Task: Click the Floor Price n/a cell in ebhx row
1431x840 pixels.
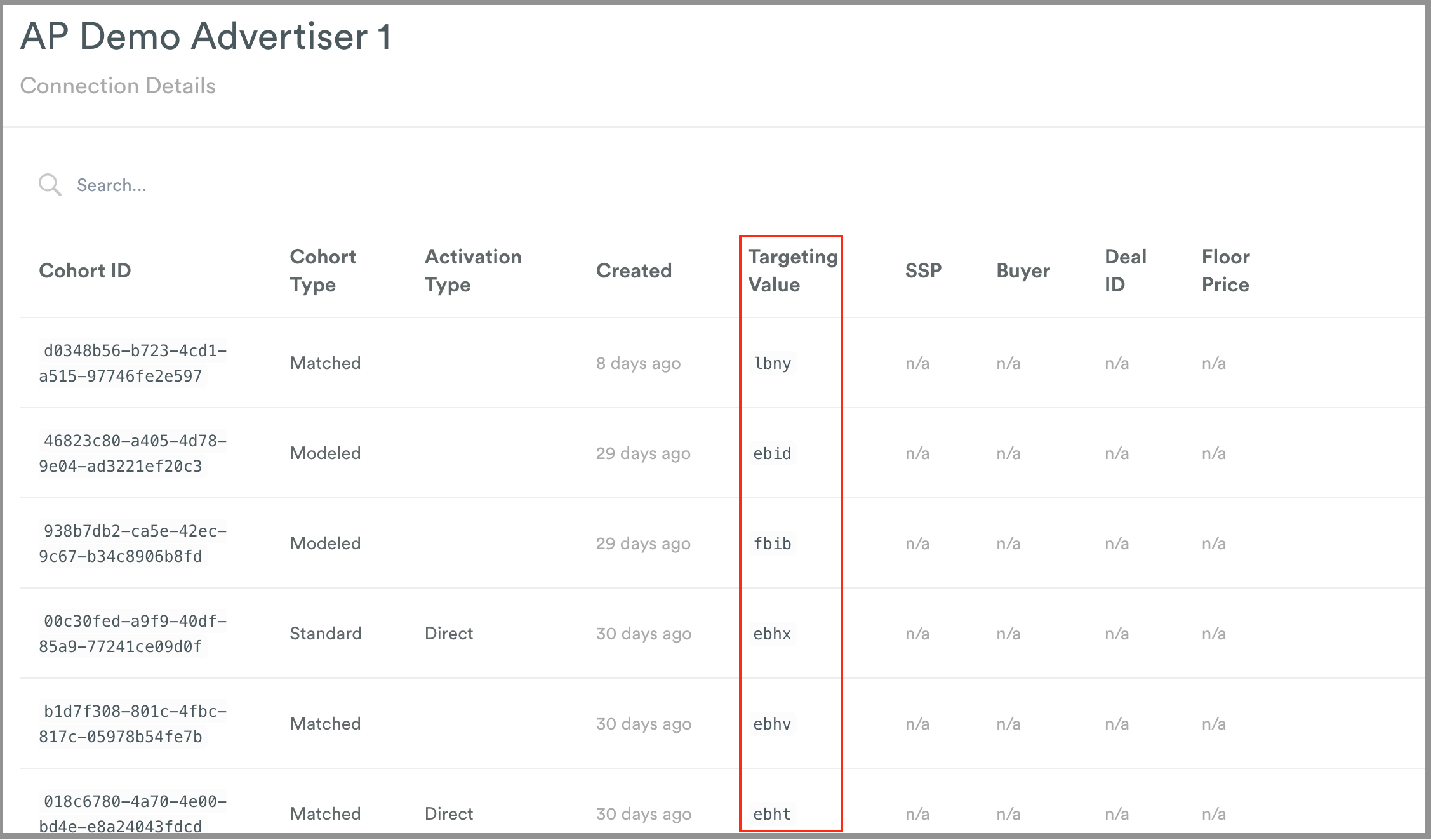Action: (1214, 634)
